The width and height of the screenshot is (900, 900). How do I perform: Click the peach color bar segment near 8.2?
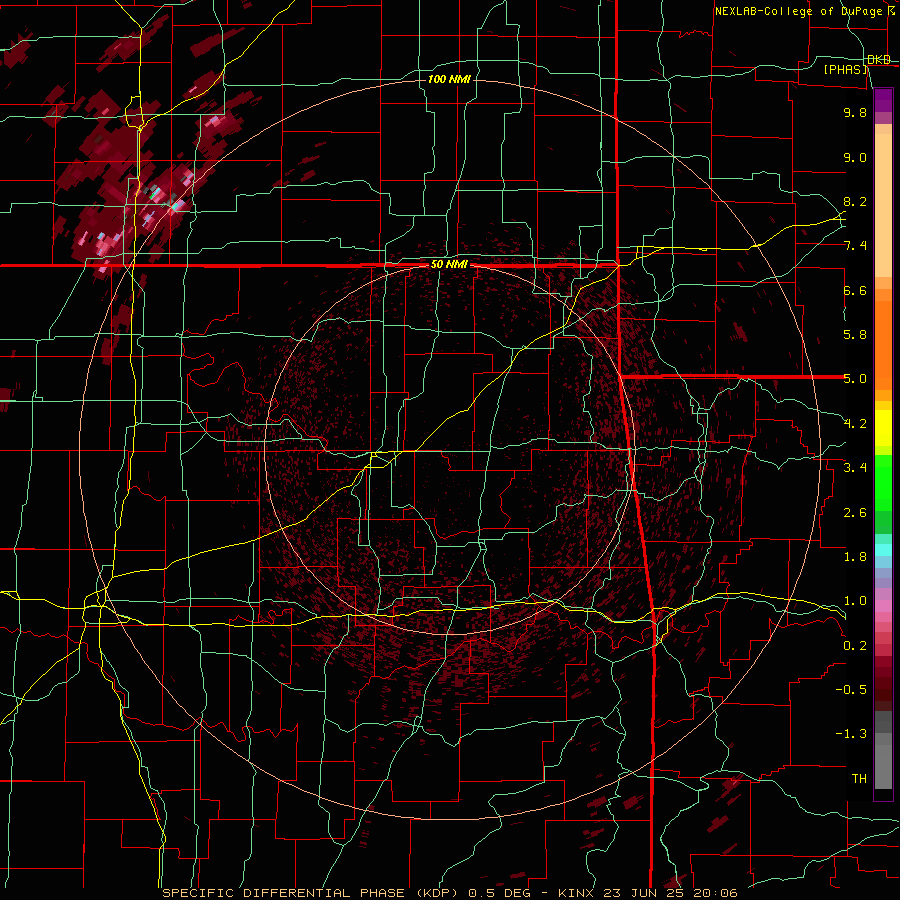click(883, 205)
